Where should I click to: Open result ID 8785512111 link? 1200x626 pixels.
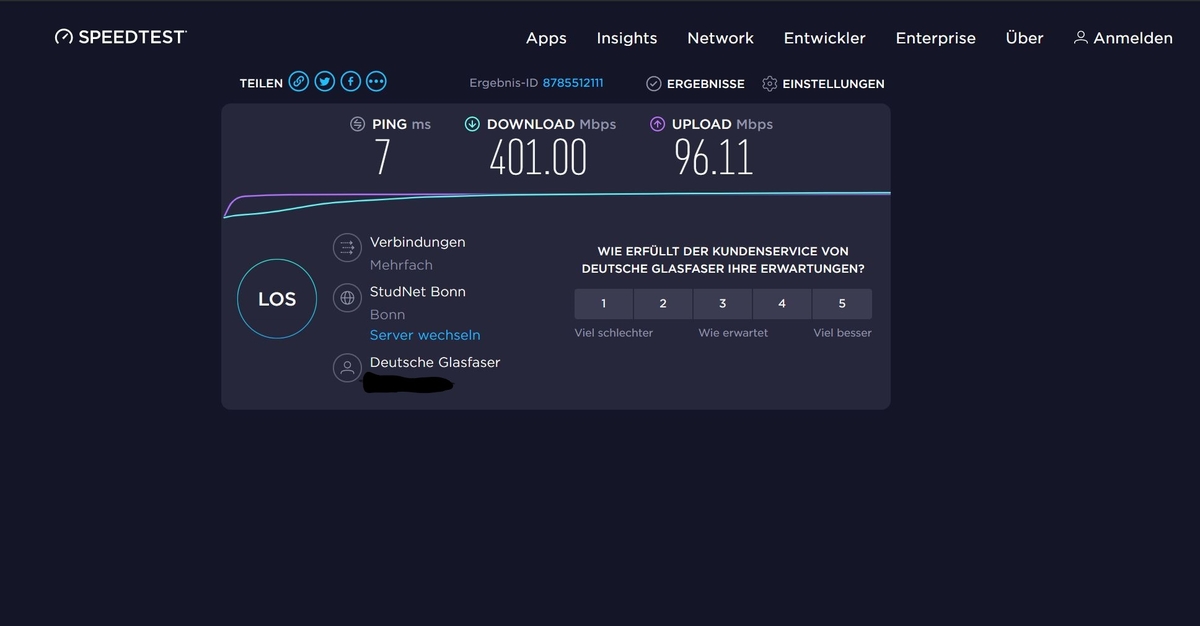(573, 83)
